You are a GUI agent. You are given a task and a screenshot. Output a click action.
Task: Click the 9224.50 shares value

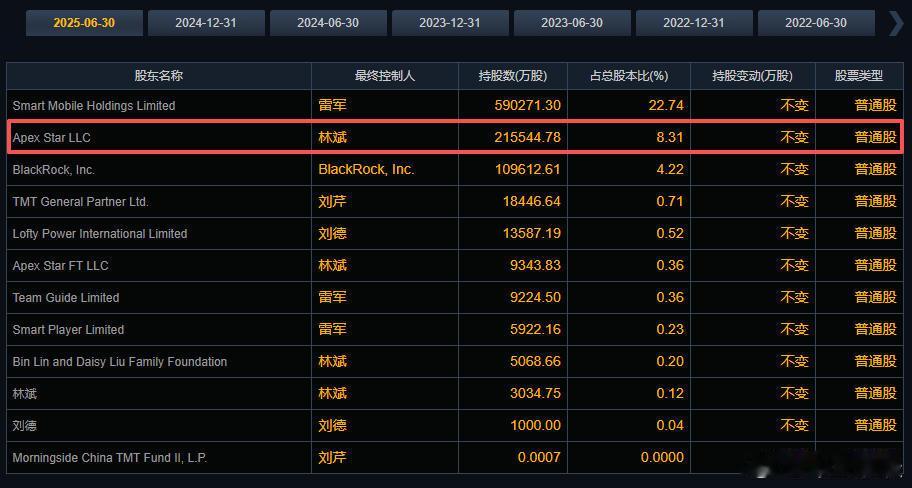coord(536,297)
